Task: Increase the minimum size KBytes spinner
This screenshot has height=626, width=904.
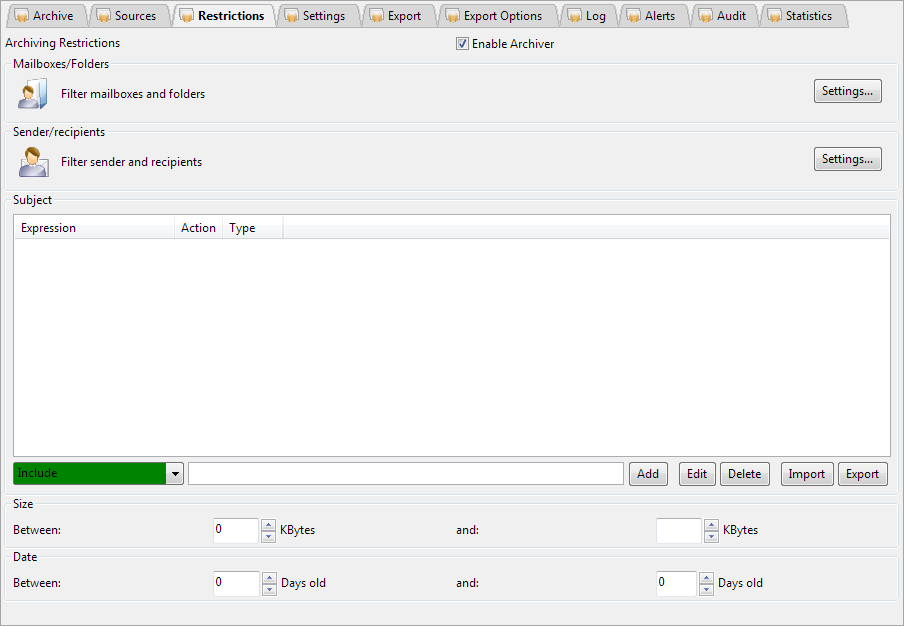Action: tap(268, 525)
